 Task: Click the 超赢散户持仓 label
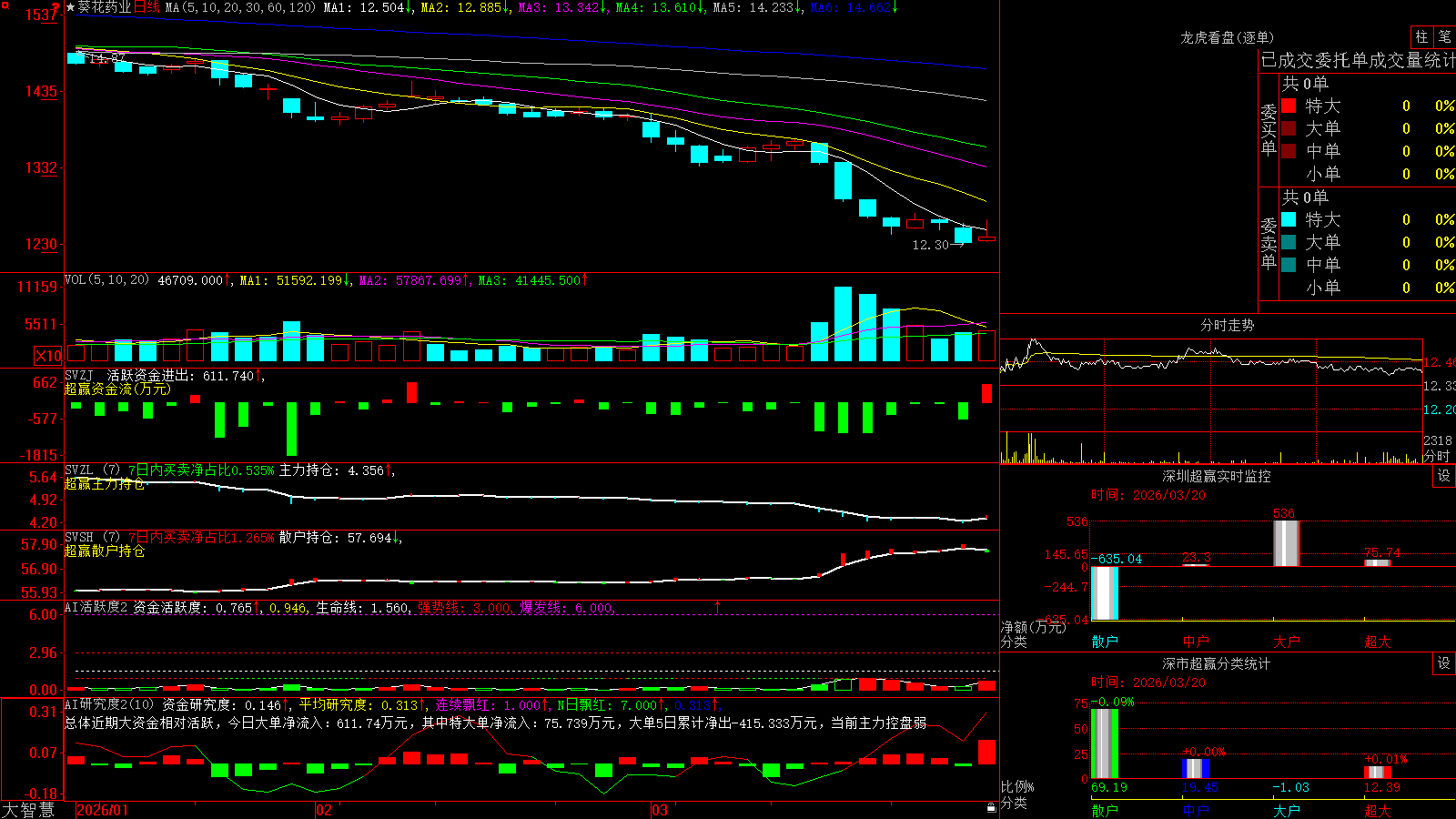point(105,551)
